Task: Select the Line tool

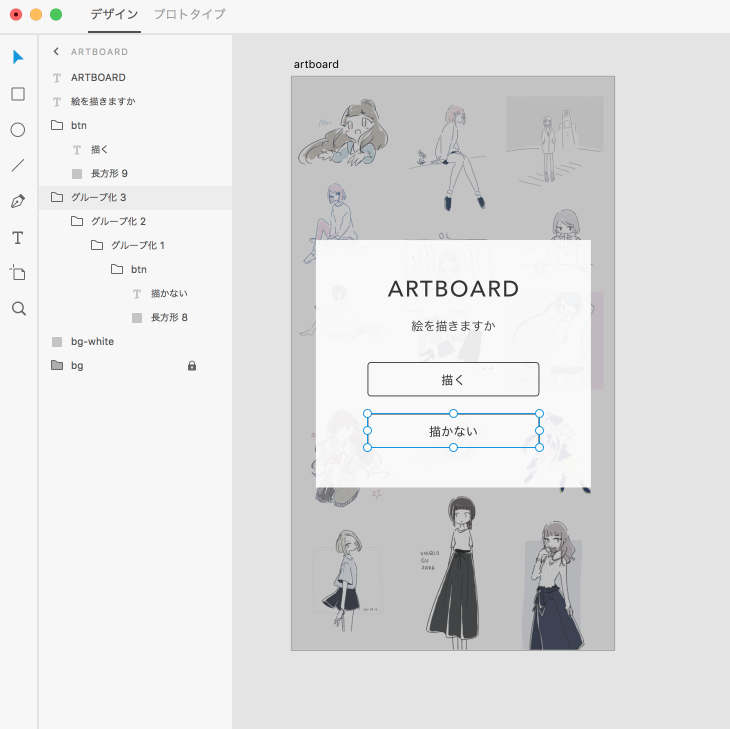Action: click(x=18, y=165)
